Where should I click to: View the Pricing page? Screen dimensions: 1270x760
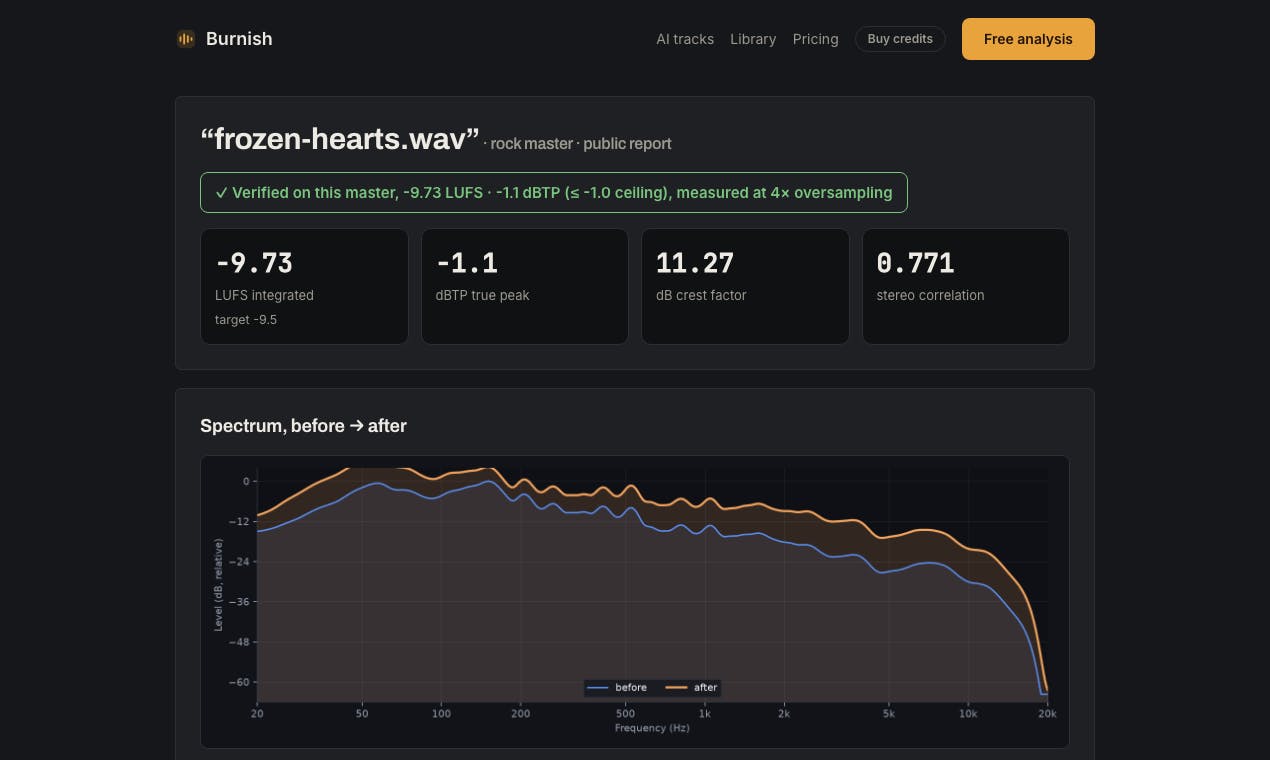click(816, 39)
